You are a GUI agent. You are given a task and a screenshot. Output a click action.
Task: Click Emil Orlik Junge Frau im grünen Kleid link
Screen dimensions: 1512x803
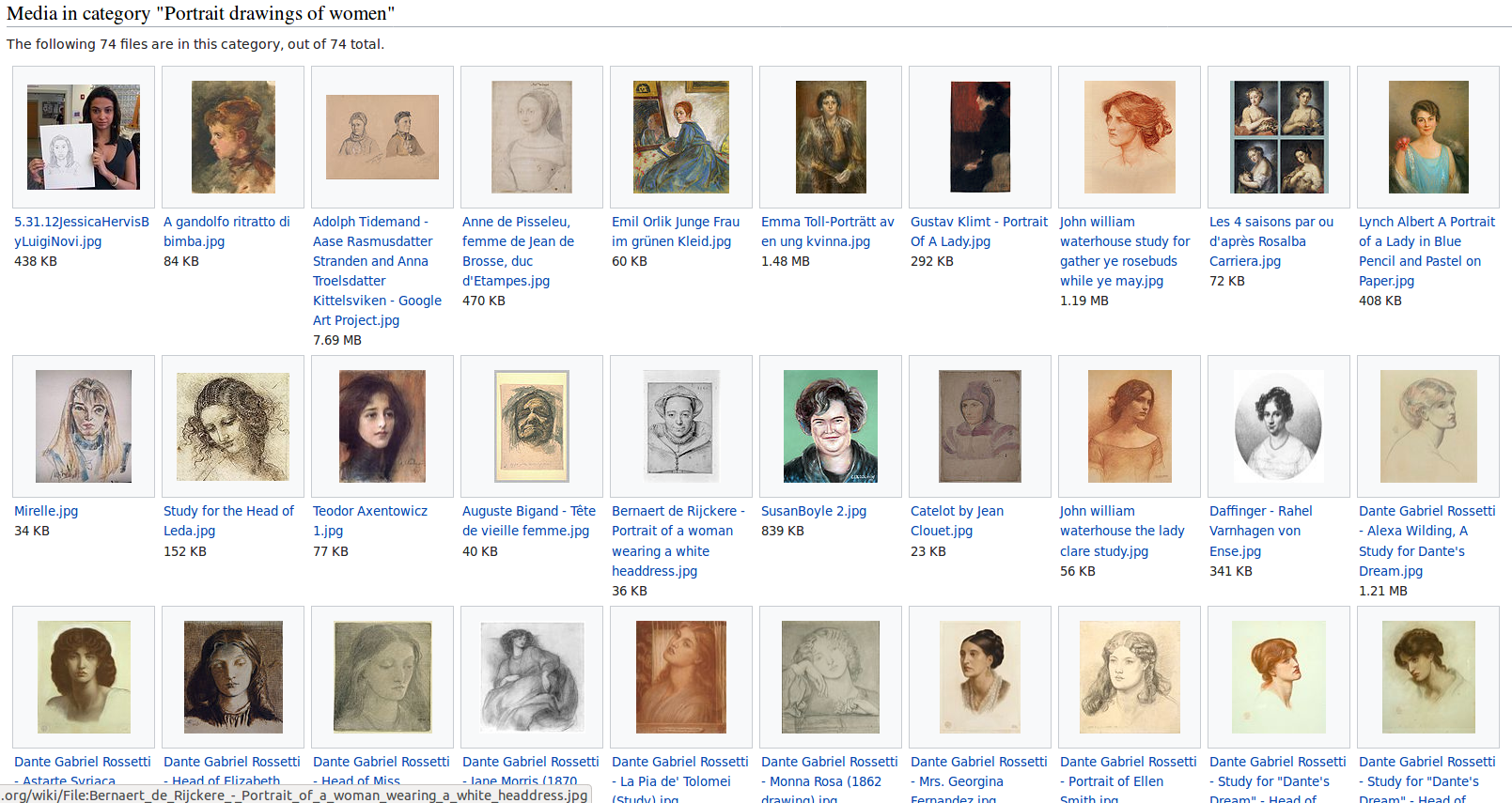point(676,232)
